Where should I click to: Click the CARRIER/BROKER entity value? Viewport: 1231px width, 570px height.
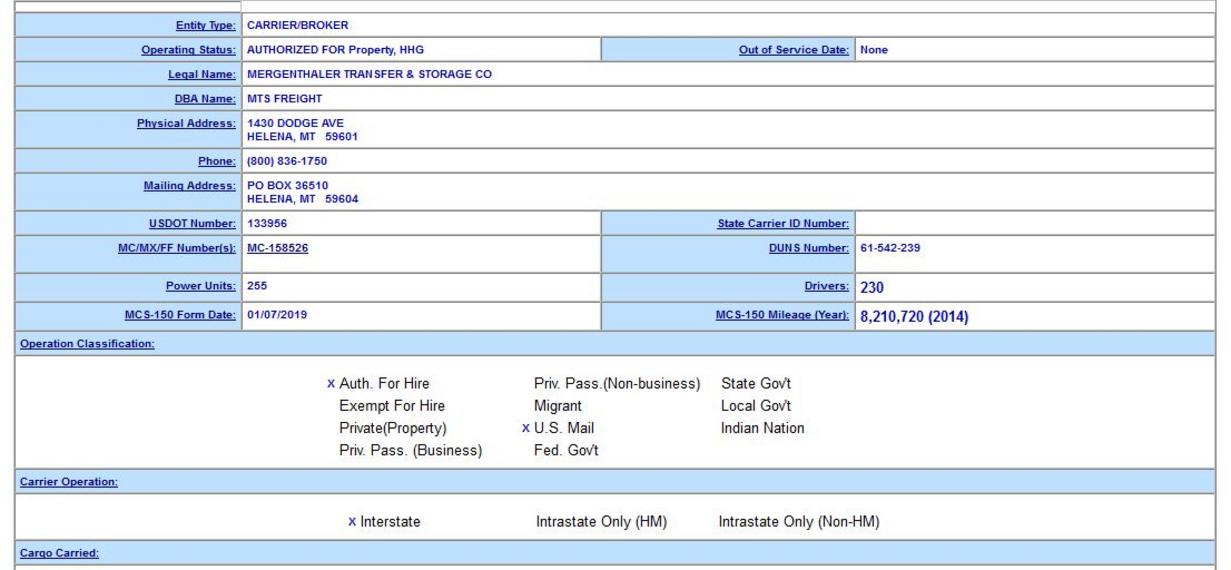pos(297,25)
